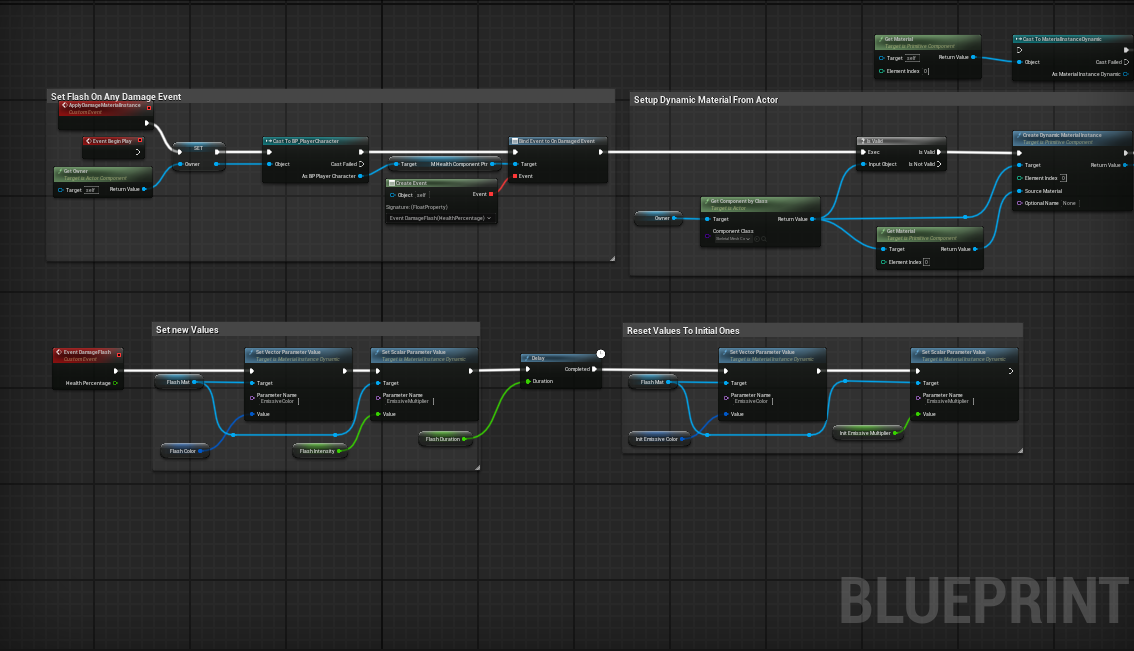Select Bind Event to On Damaged Event title
The width and height of the screenshot is (1134, 651).
557,141
